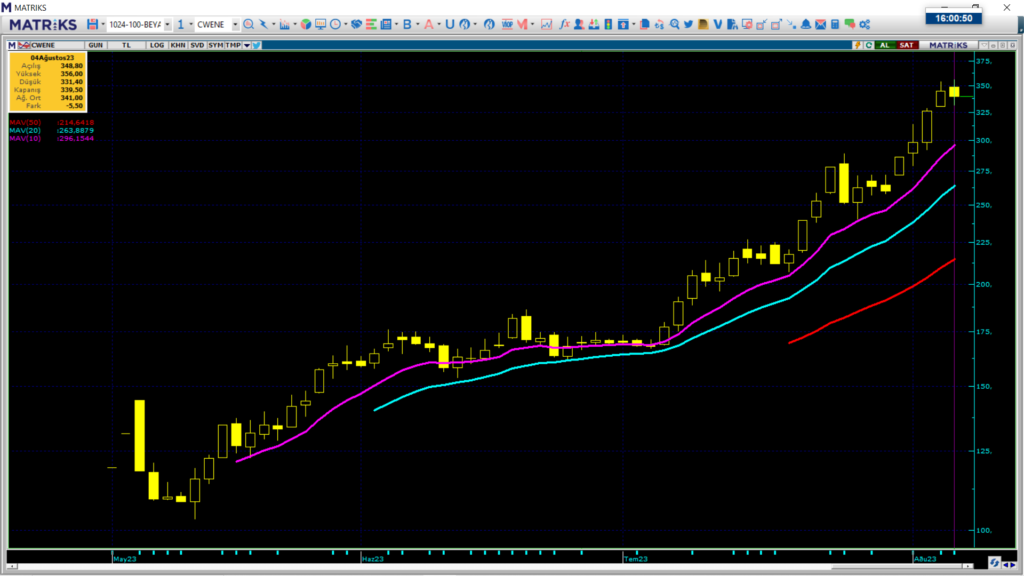1024x576 pixels.
Task: Toggle the LOG scale button
Action: 157,45
